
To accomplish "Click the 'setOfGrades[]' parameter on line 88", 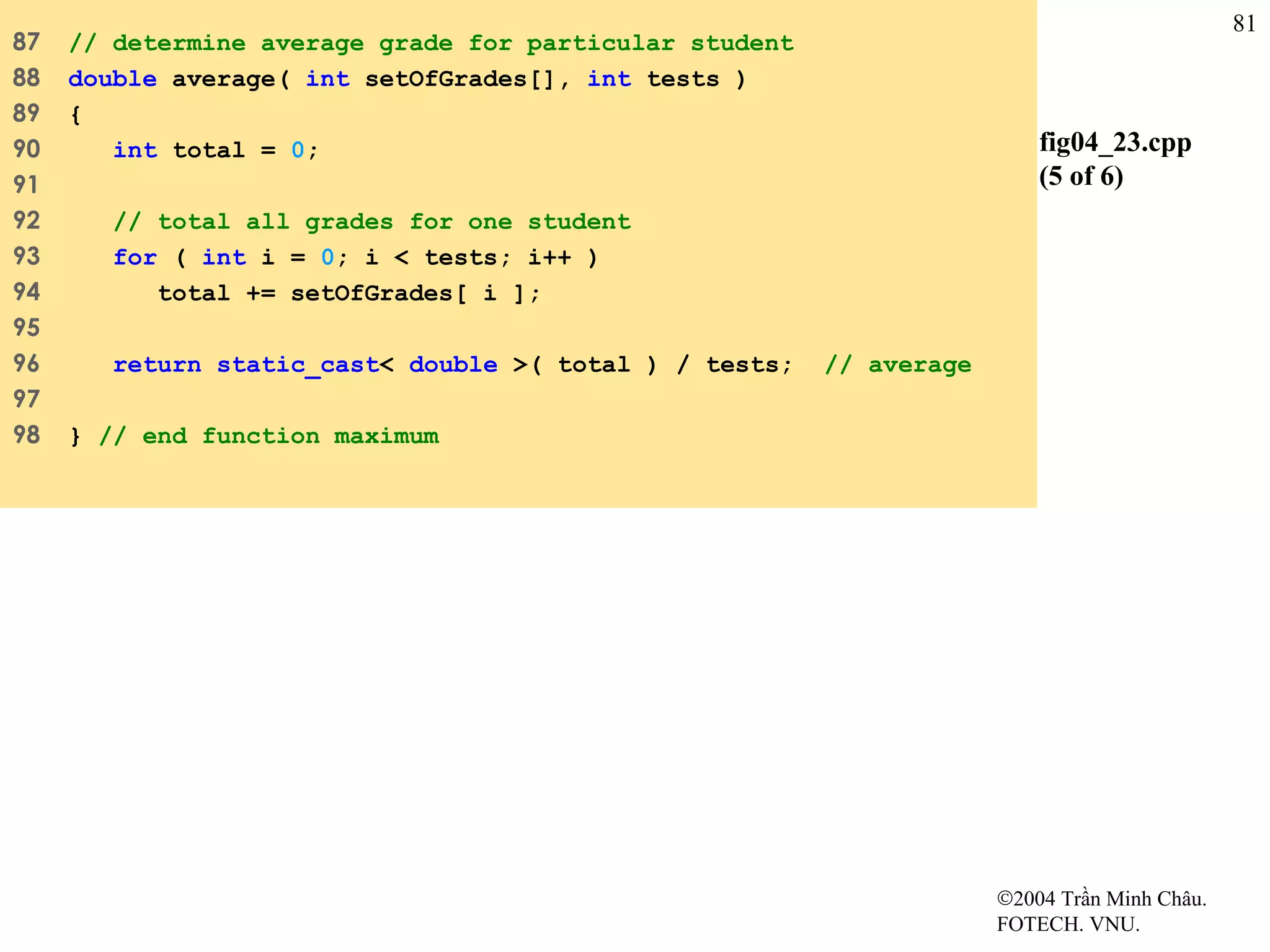I will pyautogui.click(x=459, y=79).
